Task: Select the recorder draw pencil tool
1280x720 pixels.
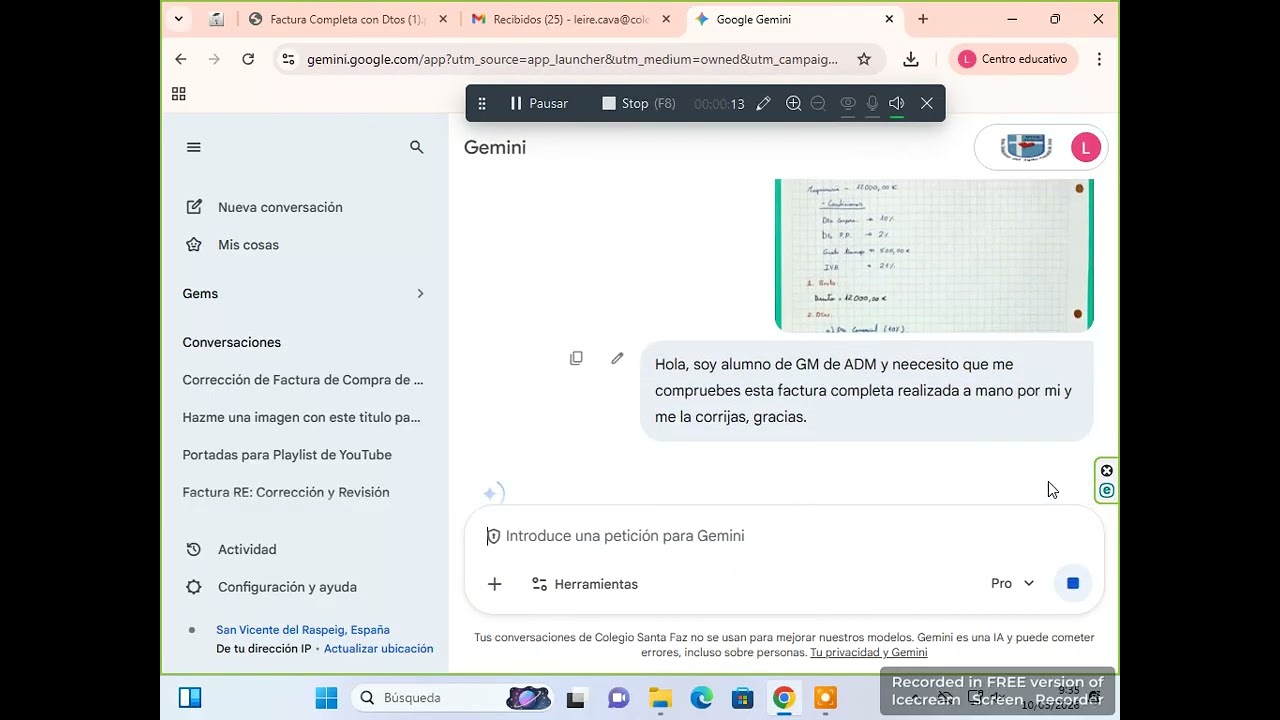Action: (x=763, y=103)
